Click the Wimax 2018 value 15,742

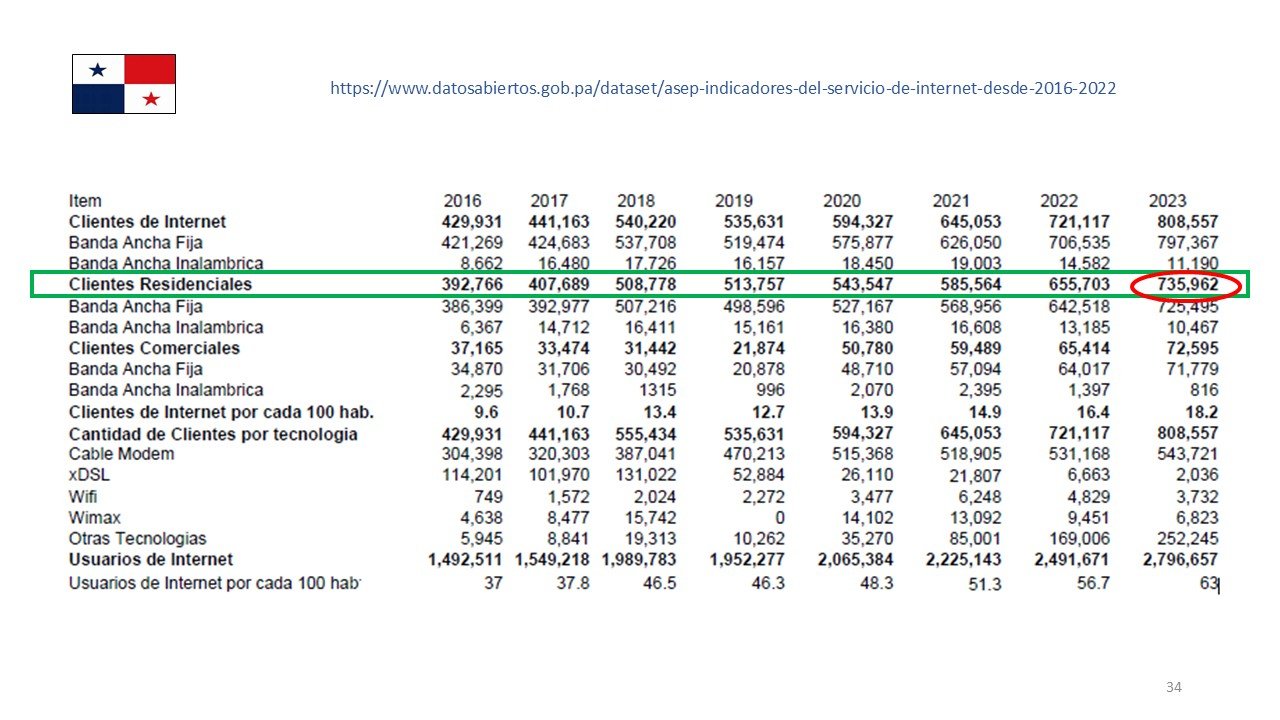651,518
